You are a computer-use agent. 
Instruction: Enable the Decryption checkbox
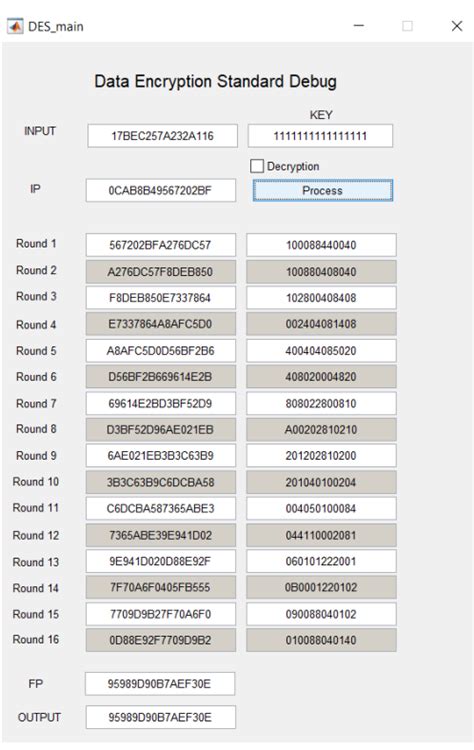[257, 166]
